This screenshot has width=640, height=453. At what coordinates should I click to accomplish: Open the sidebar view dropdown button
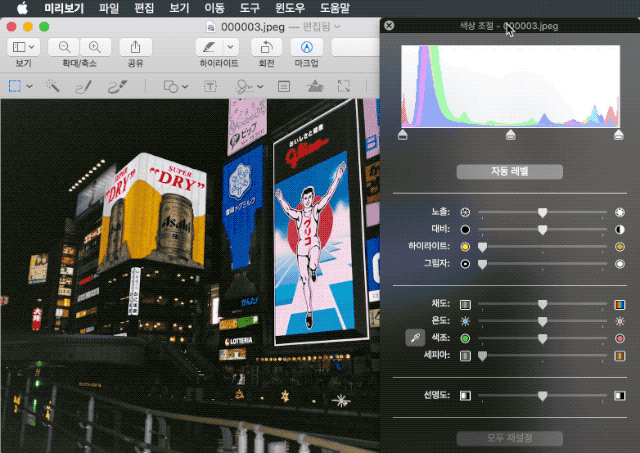[23, 47]
